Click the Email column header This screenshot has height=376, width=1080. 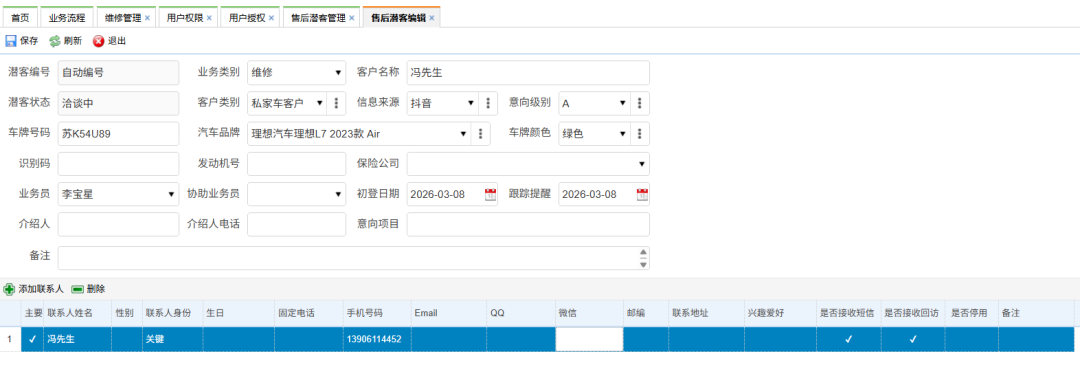(x=448, y=313)
